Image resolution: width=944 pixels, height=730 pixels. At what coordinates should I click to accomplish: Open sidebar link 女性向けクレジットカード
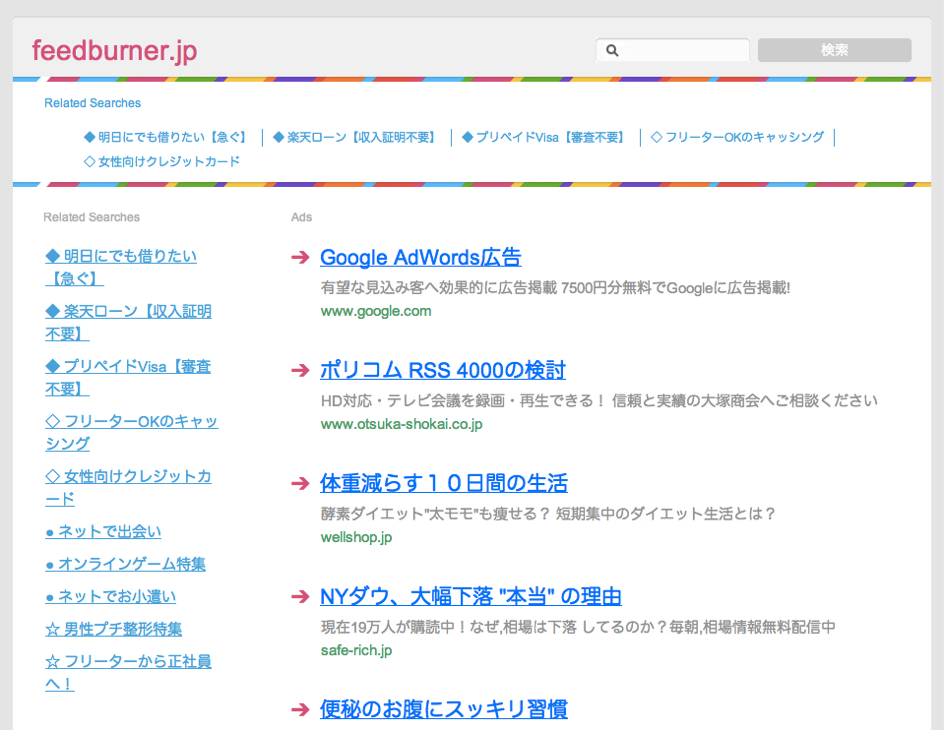[x=128, y=487]
